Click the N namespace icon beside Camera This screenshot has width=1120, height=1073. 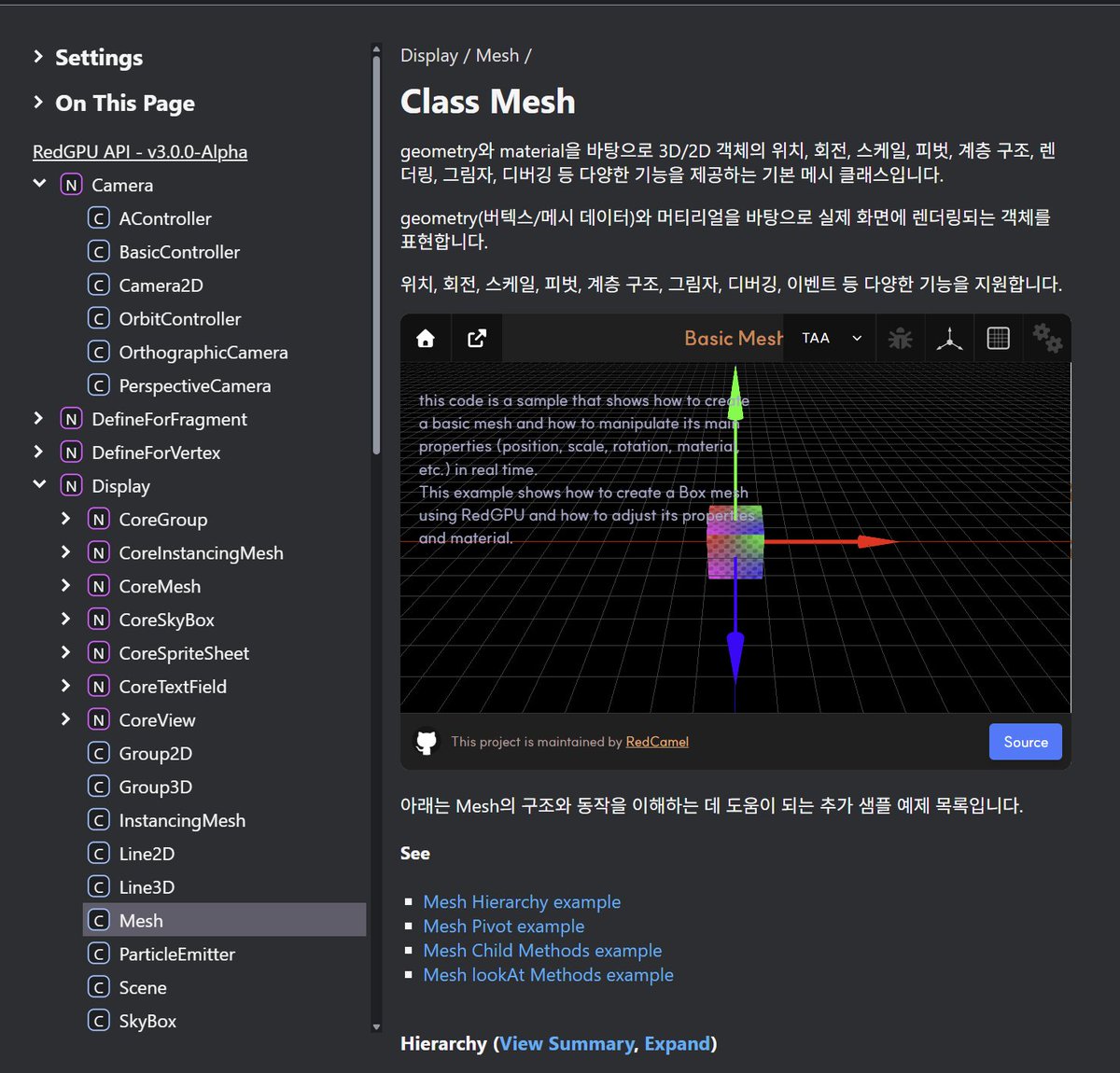[x=71, y=185]
